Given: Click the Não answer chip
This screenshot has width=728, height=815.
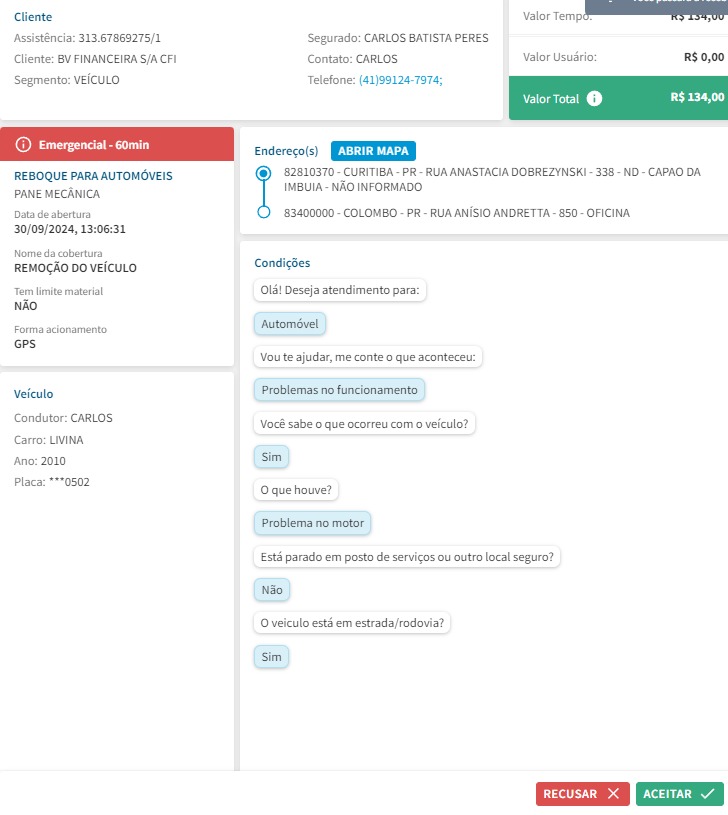Looking at the screenshot, I should click(272, 590).
